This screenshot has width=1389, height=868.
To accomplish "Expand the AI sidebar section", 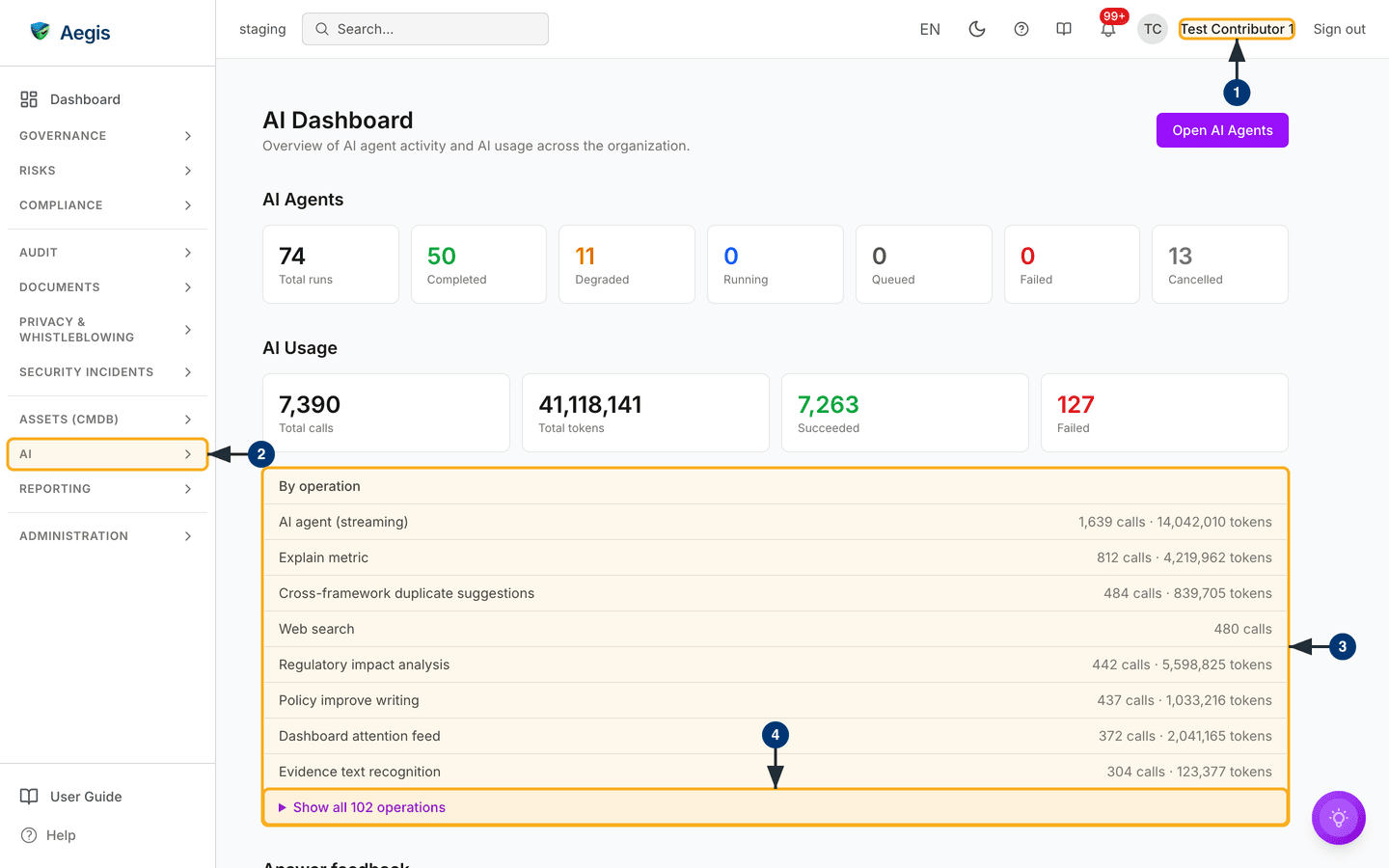I will coord(107,454).
